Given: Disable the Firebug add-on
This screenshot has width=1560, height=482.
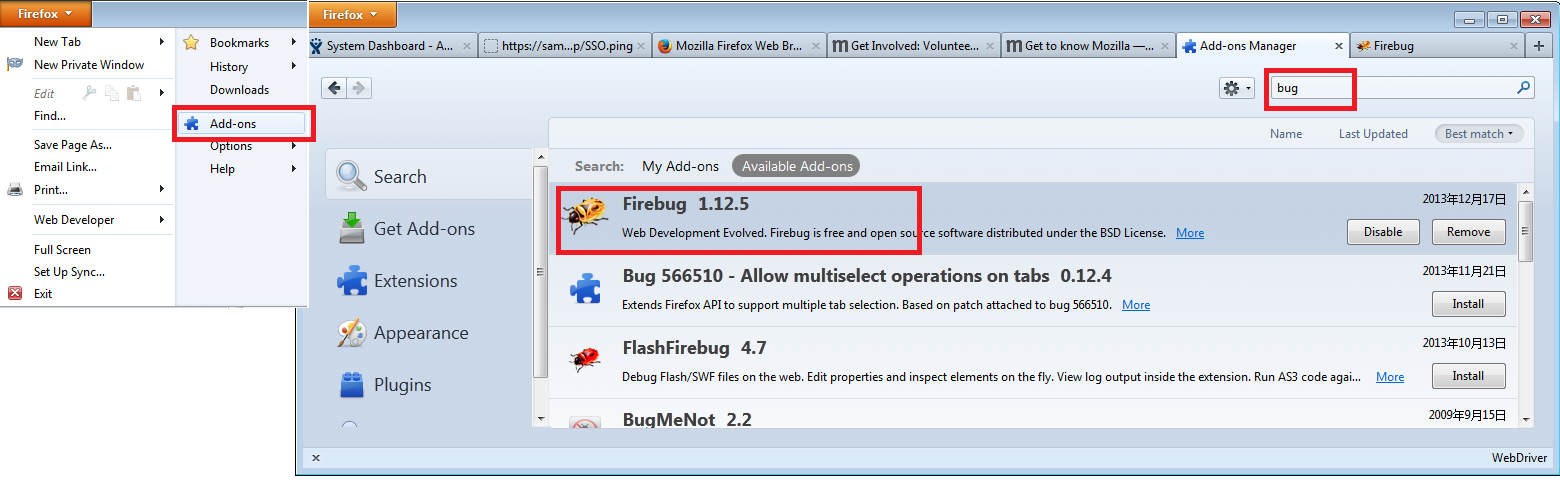Looking at the screenshot, I should coord(1383,232).
